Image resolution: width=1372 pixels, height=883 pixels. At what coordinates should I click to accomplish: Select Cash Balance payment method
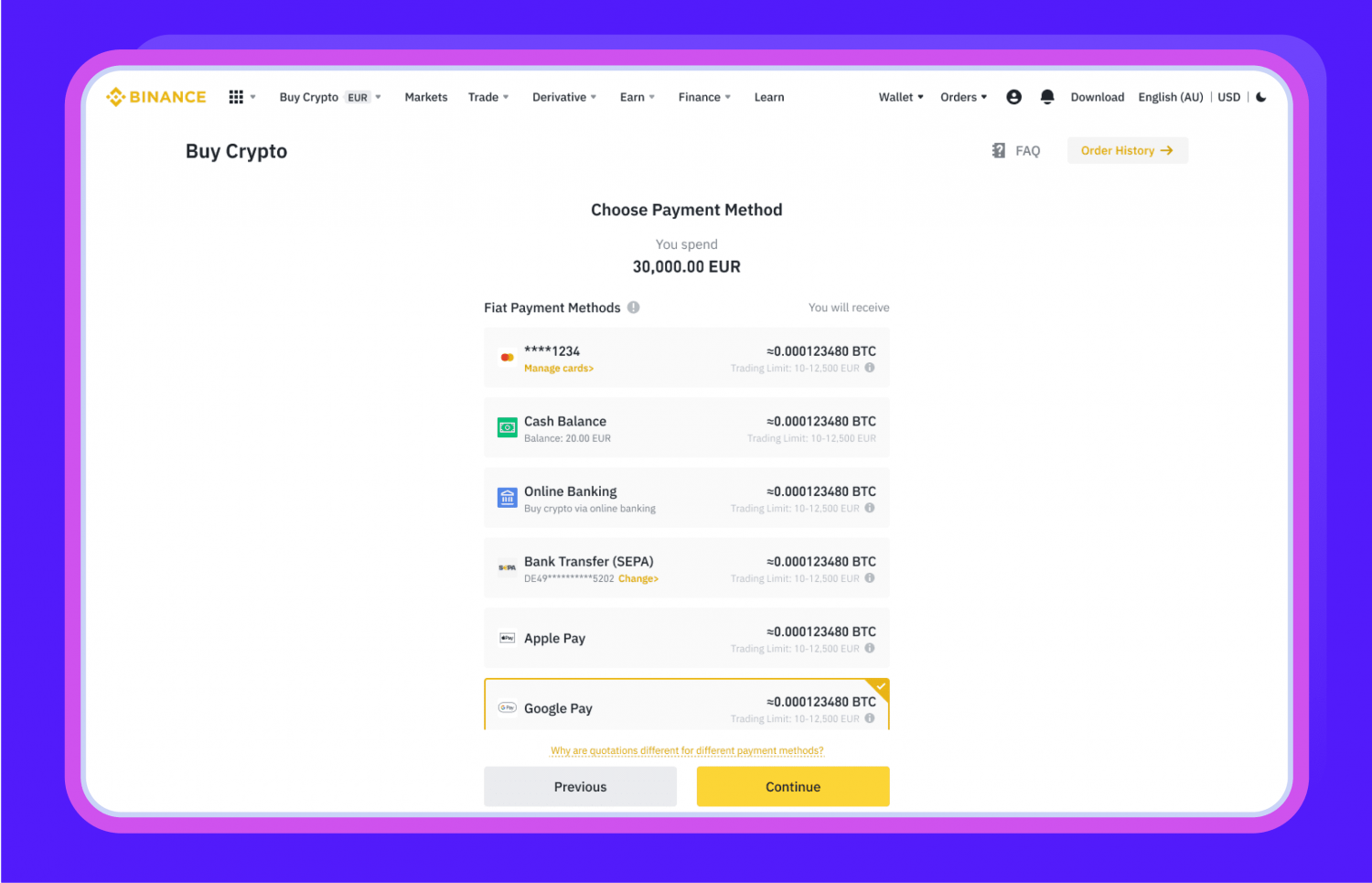pos(687,427)
